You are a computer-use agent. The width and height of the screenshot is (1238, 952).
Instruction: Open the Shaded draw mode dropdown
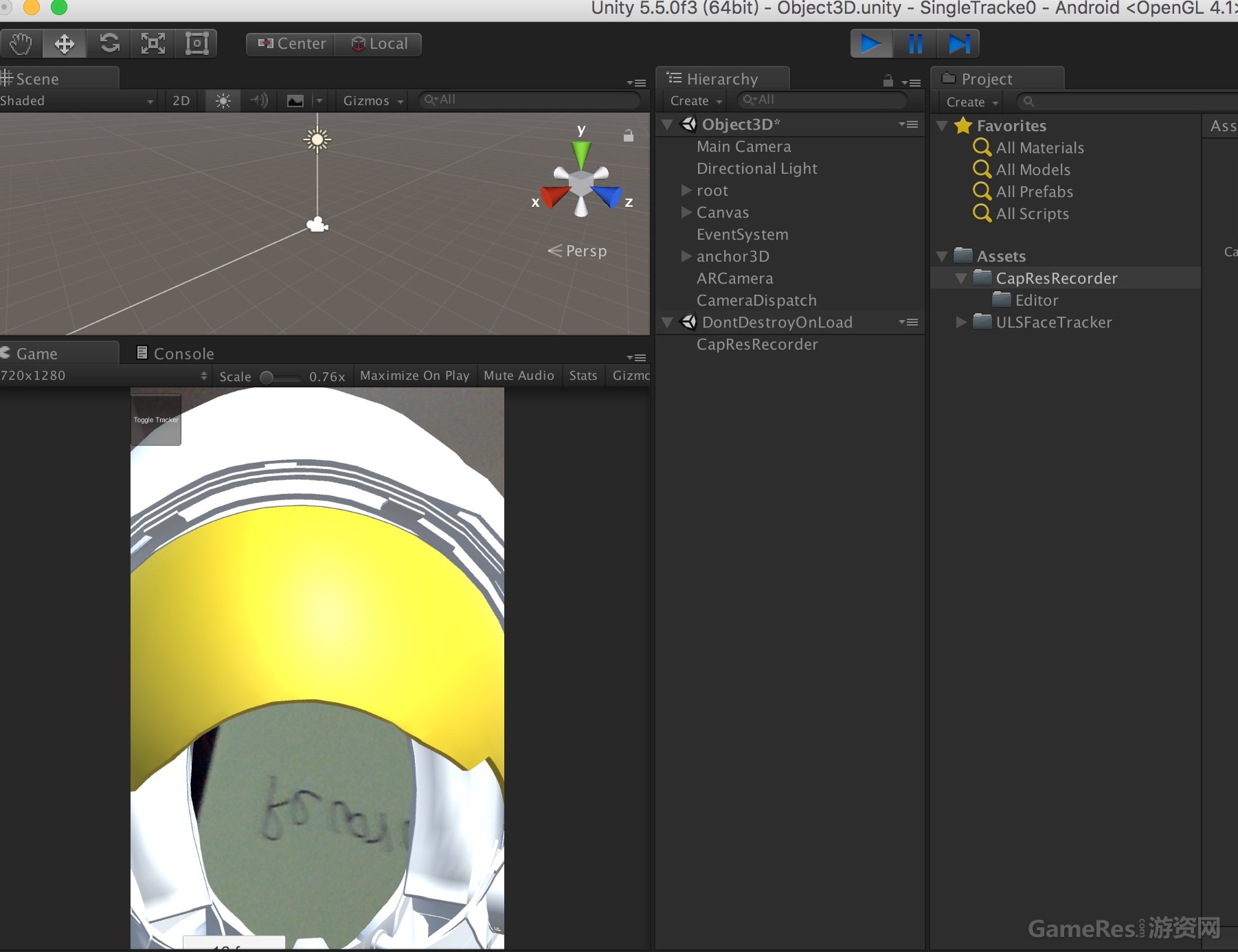pyautogui.click(x=77, y=101)
